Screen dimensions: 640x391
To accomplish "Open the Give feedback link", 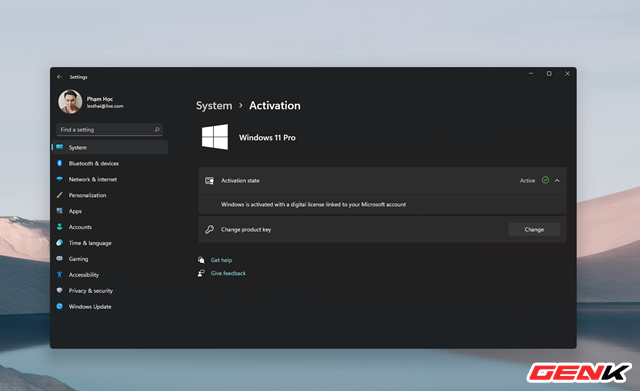I will click(228, 273).
